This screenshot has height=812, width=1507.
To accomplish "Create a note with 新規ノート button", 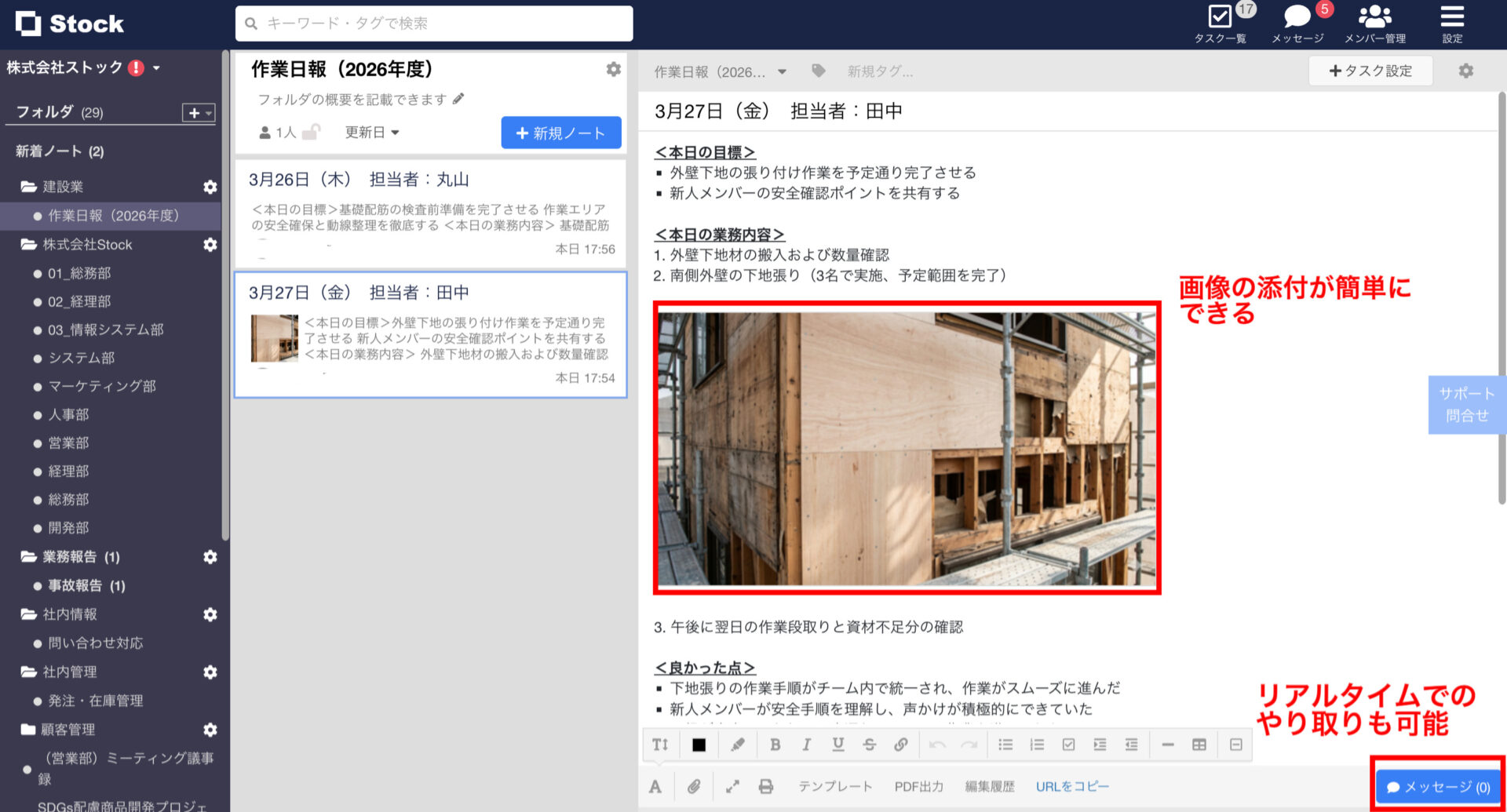I will tap(560, 133).
